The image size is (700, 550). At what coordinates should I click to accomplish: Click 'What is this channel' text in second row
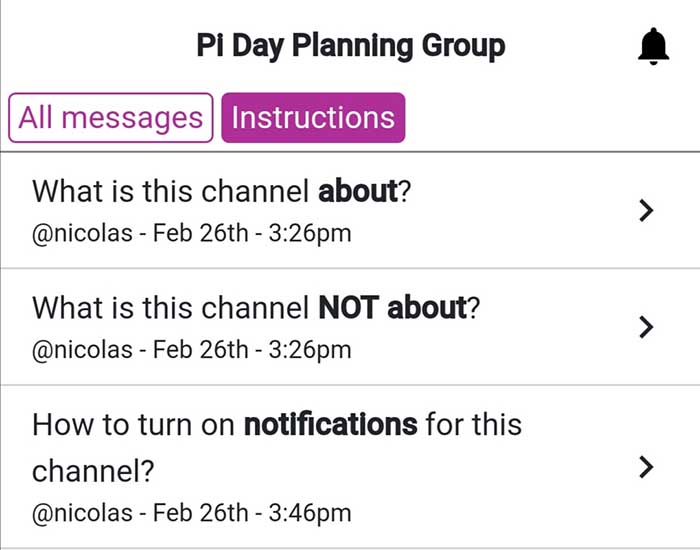pyautogui.click(x=170, y=308)
